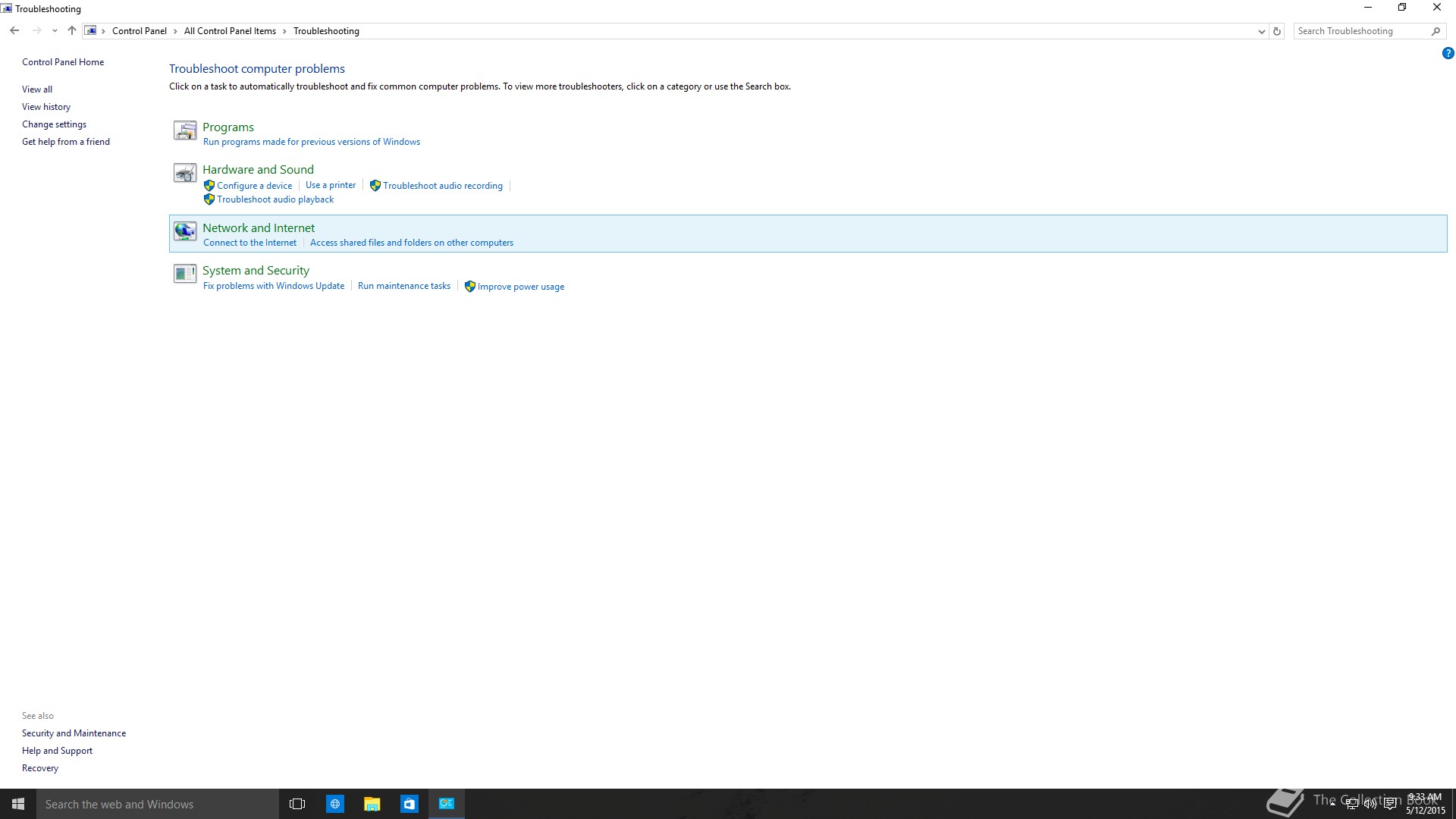This screenshot has width=1456, height=819.
Task: Open Access shared files and folders link
Action: (x=412, y=243)
